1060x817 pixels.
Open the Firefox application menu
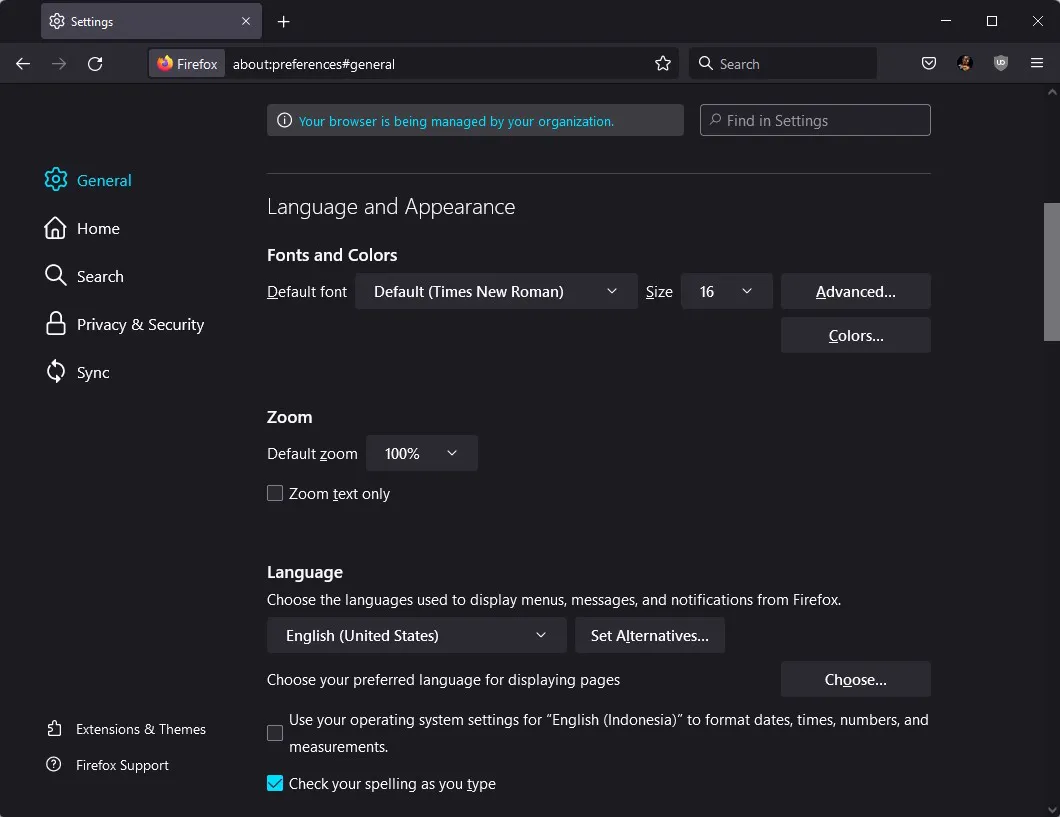click(x=1037, y=63)
